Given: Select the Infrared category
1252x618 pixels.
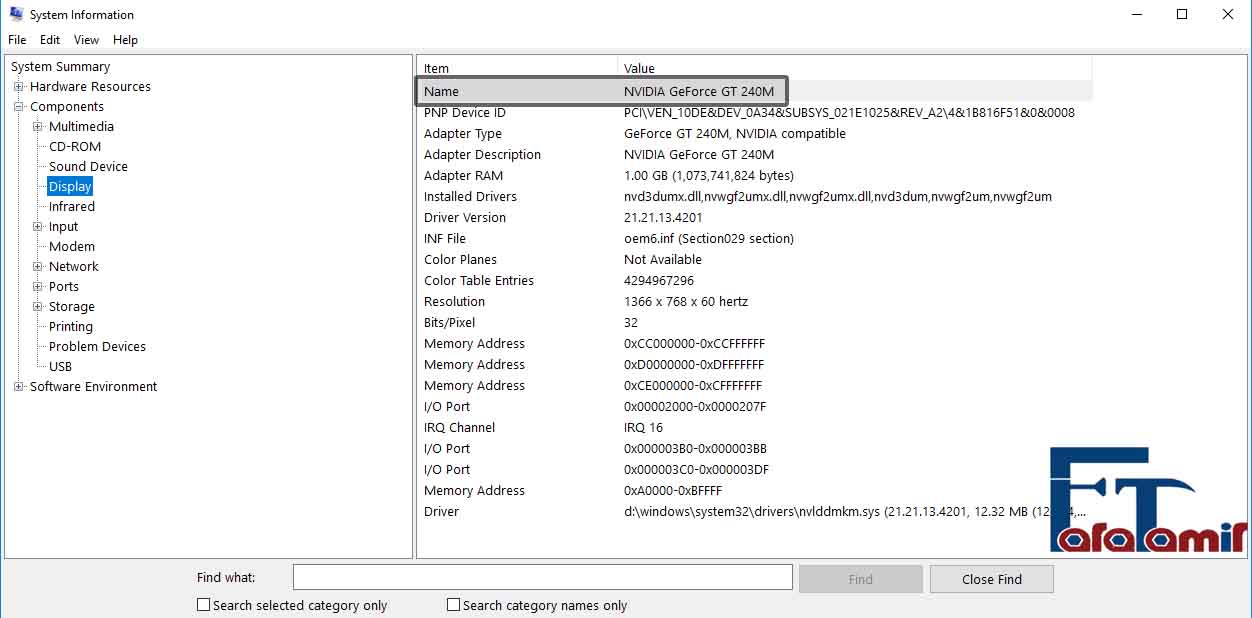Looking at the screenshot, I should 72,207.
